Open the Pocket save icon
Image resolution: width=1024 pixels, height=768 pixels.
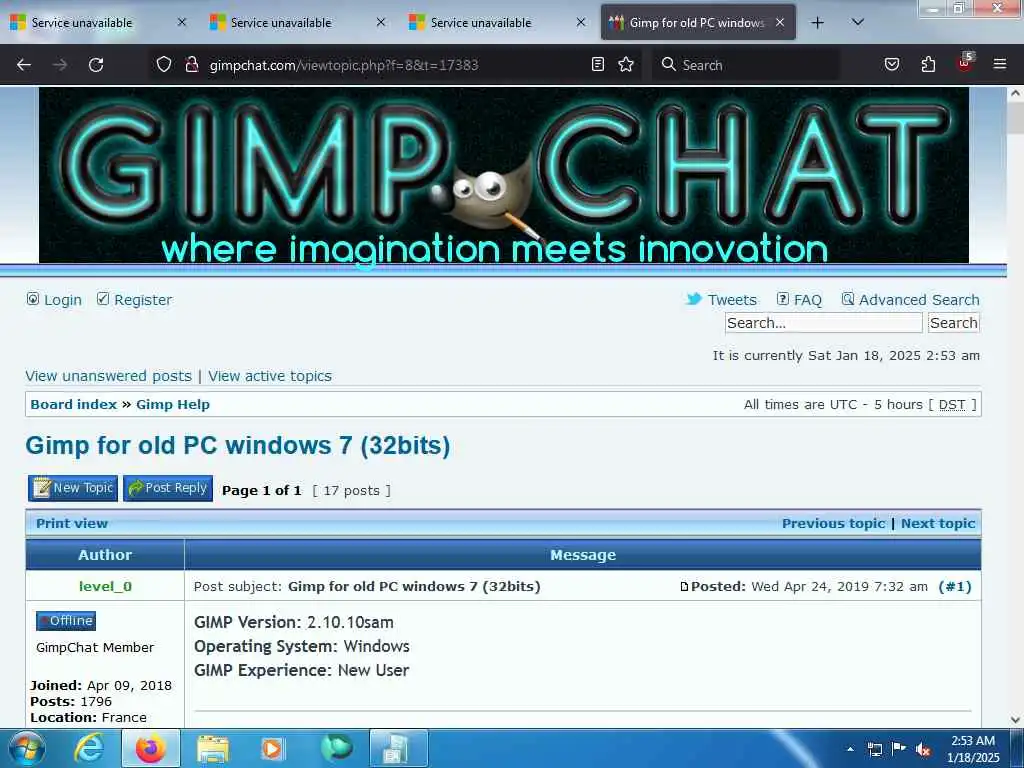[x=891, y=64]
